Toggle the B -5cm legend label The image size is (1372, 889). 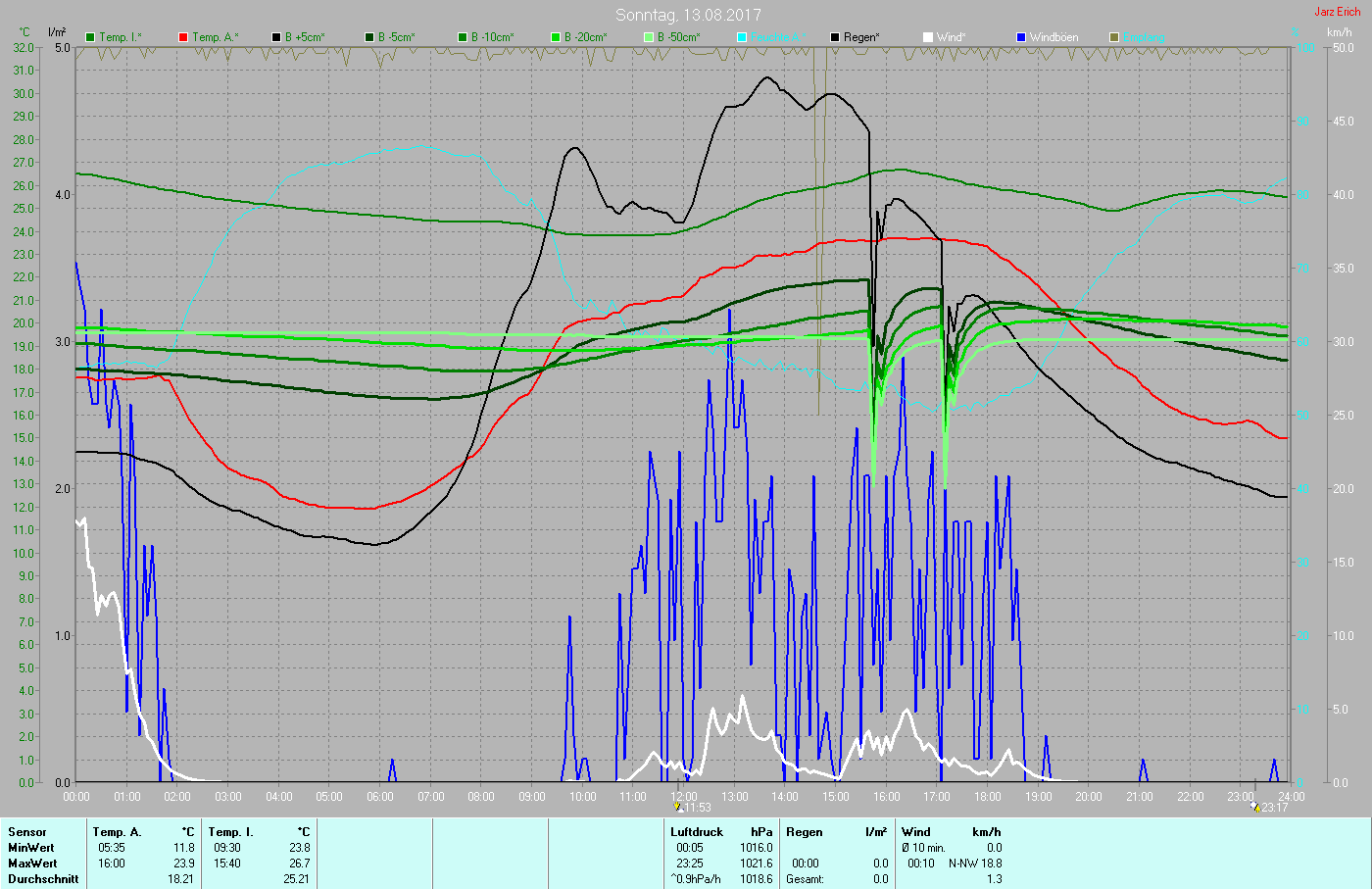click(x=396, y=37)
